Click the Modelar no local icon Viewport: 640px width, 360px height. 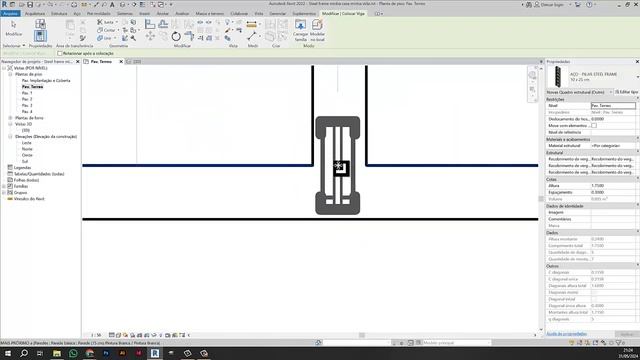[x=317, y=25]
